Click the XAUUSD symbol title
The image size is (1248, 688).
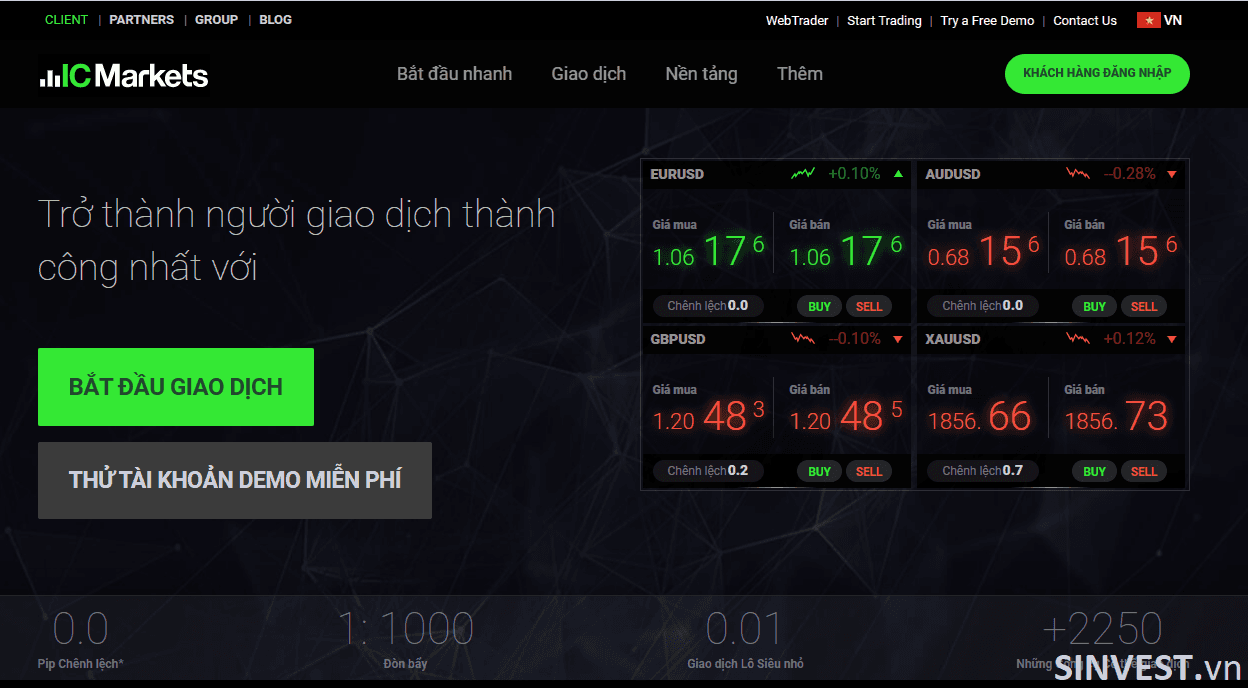click(953, 339)
